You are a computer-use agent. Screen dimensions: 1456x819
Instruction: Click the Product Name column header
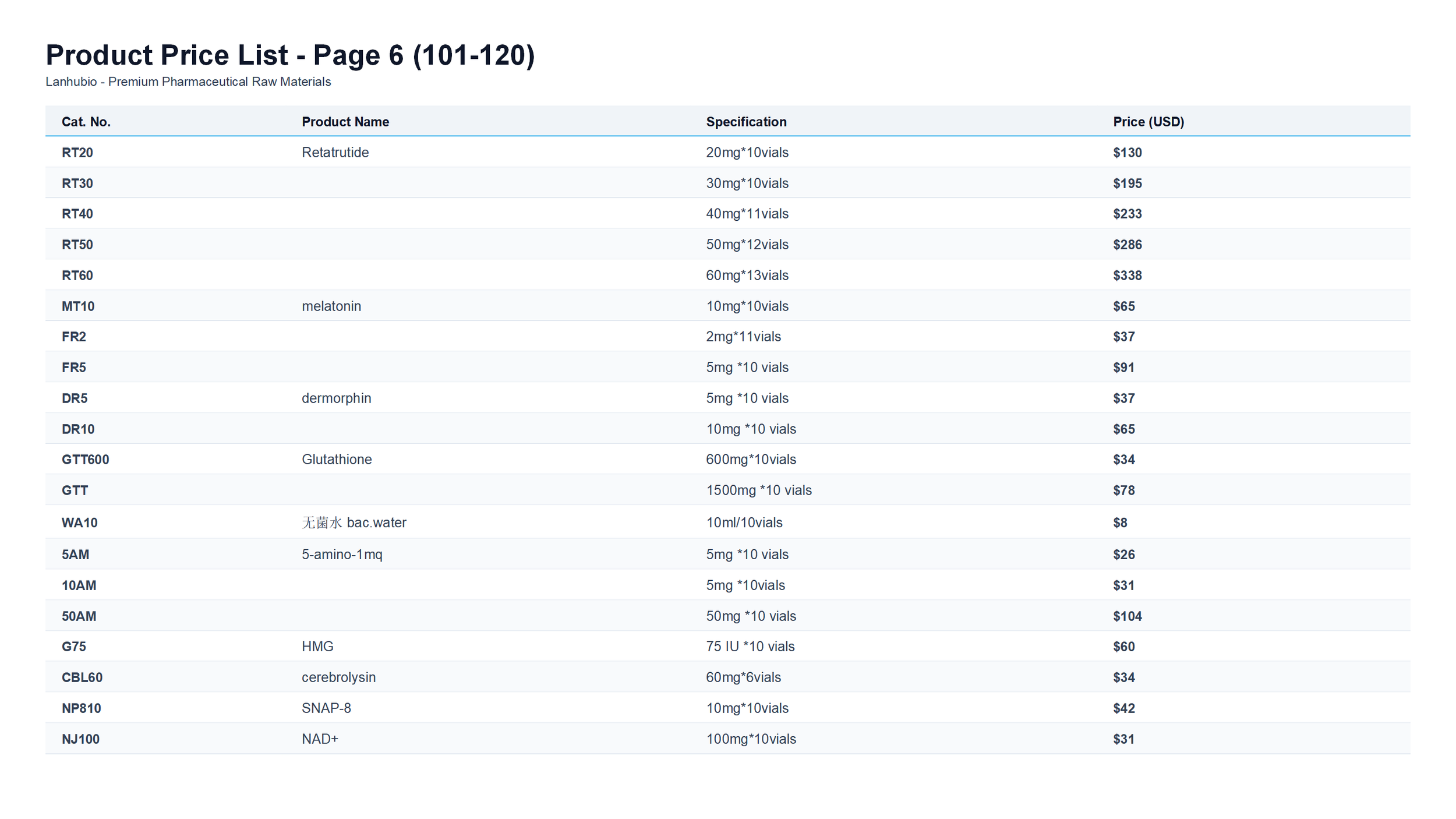click(x=345, y=122)
